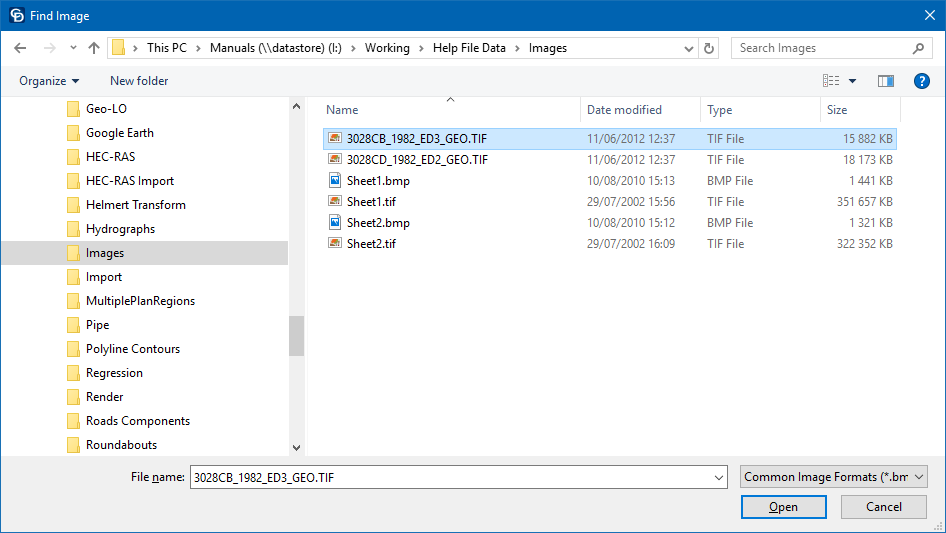
Task: Select the file Sheet2.tif
Action: [x=610, y=244]
